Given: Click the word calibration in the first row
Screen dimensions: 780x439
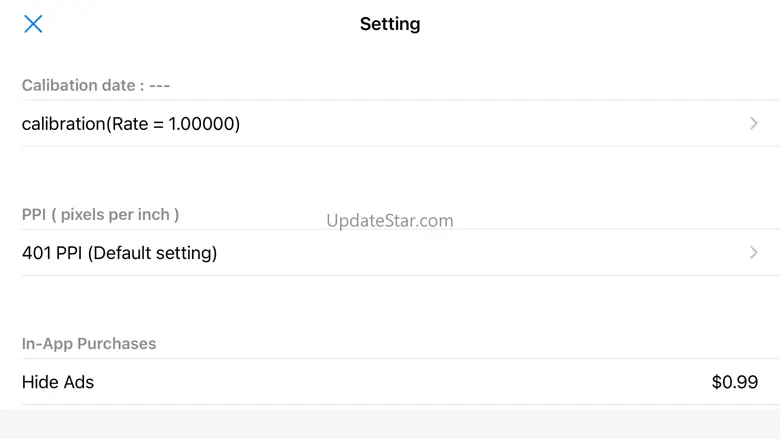Looking at the screenshot, I should [x=62, y=124].
